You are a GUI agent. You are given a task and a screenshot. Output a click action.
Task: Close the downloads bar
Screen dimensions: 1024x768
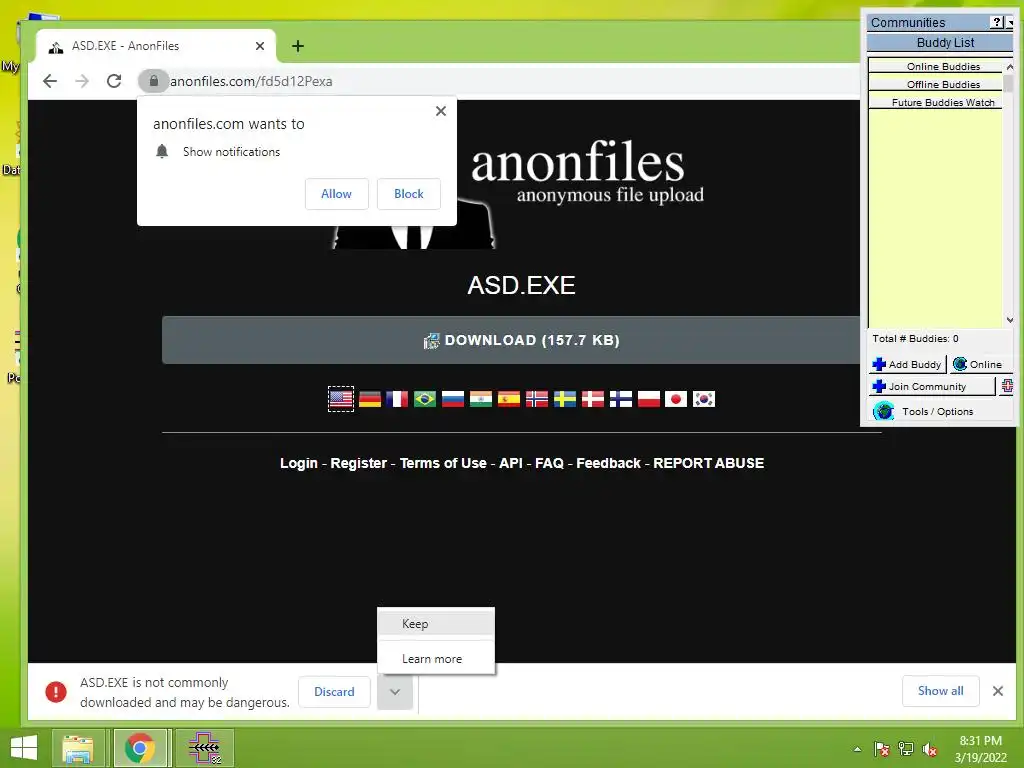click(997, 691)
